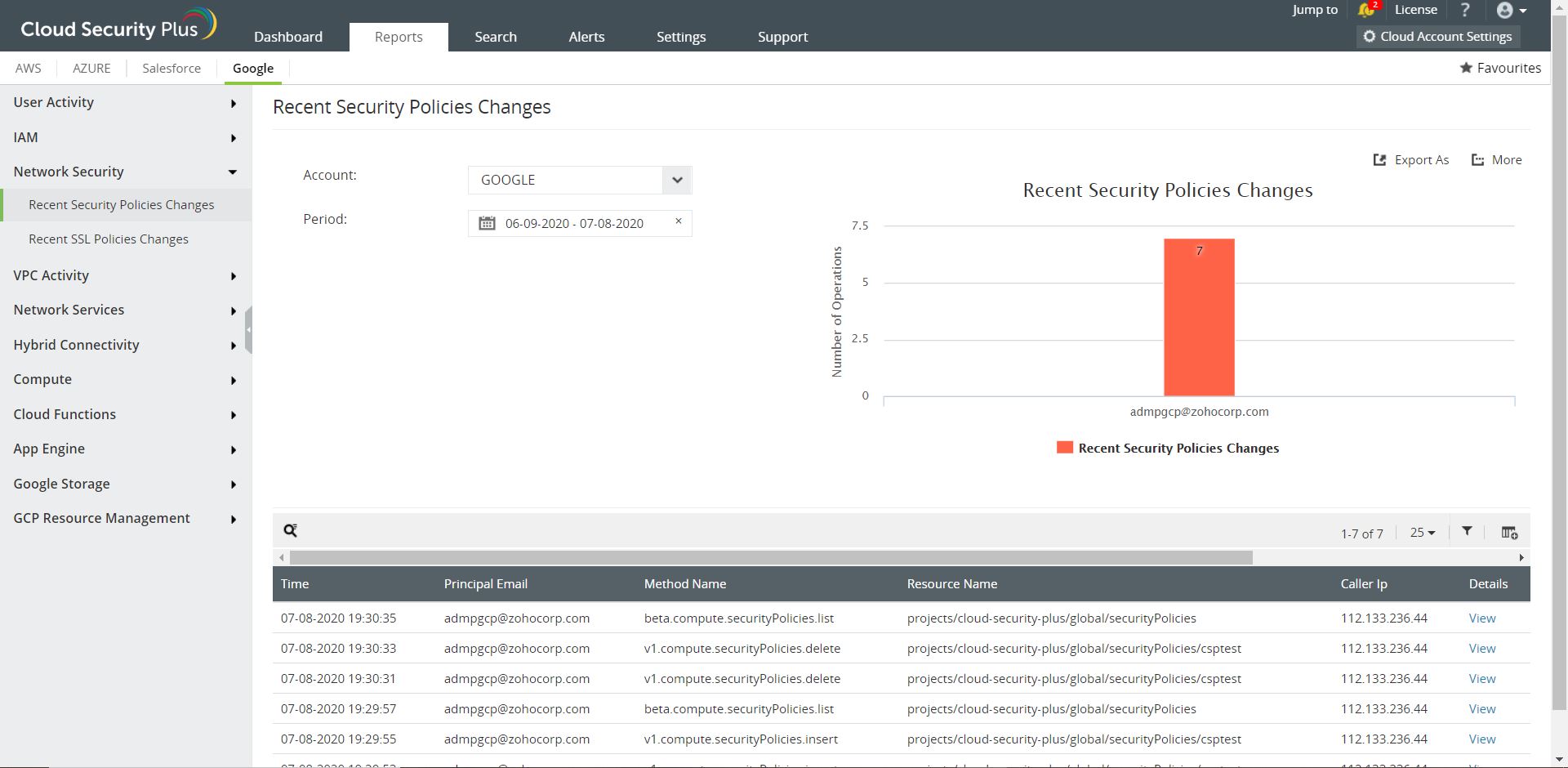Open the rows-per-page 25 dropdown
1568x768 pixels.
click(1422, 533)
